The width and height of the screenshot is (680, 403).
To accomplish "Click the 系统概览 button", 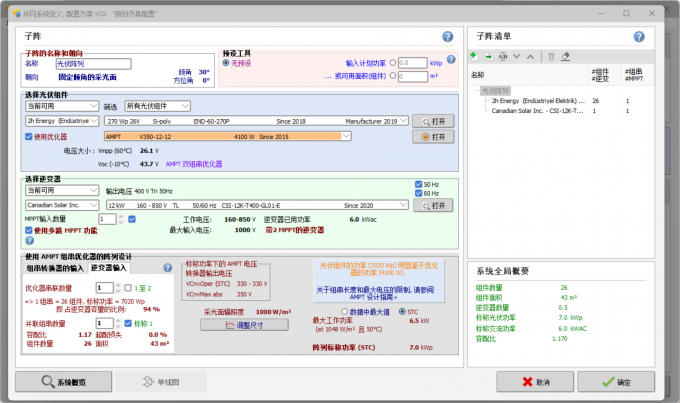I will (x=64, y=382).
